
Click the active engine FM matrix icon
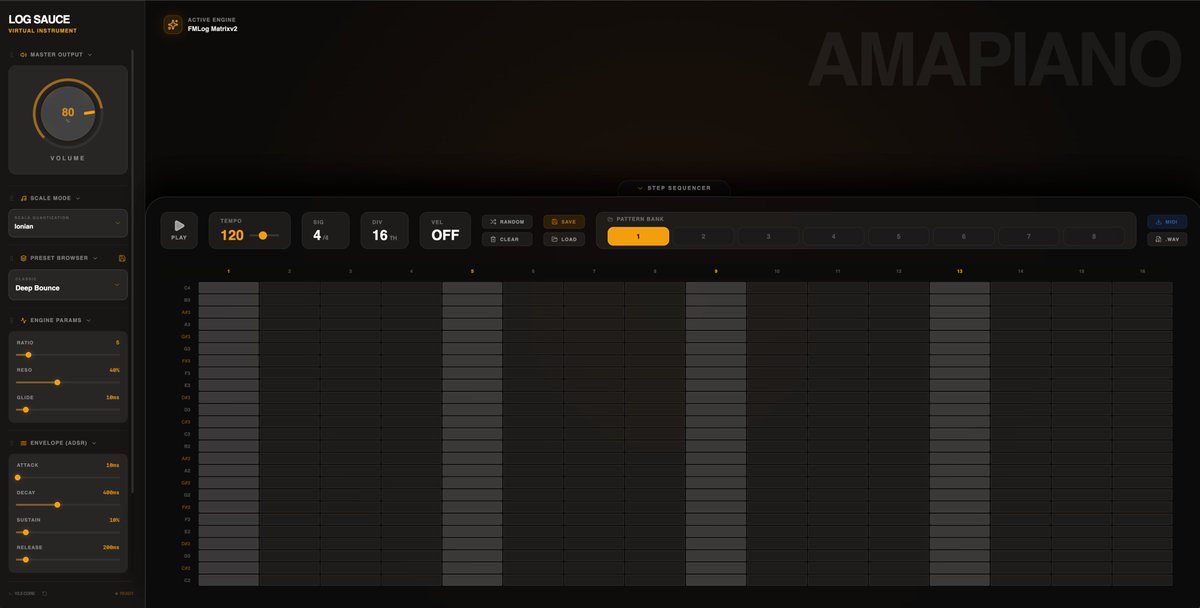(x=173, y=24)
